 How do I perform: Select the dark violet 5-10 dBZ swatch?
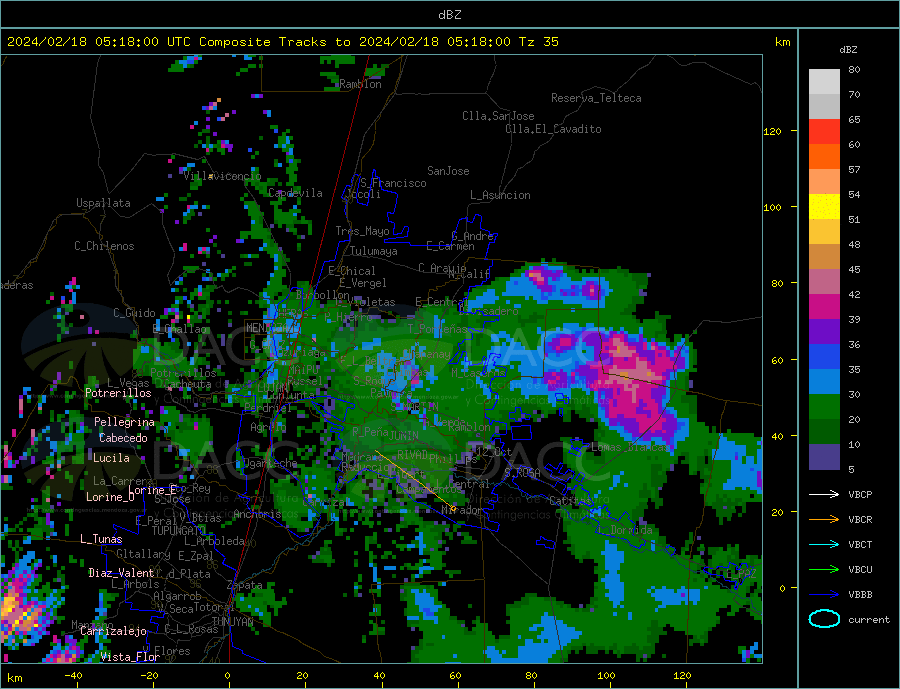pyautogui.click(x=824, y=456)
